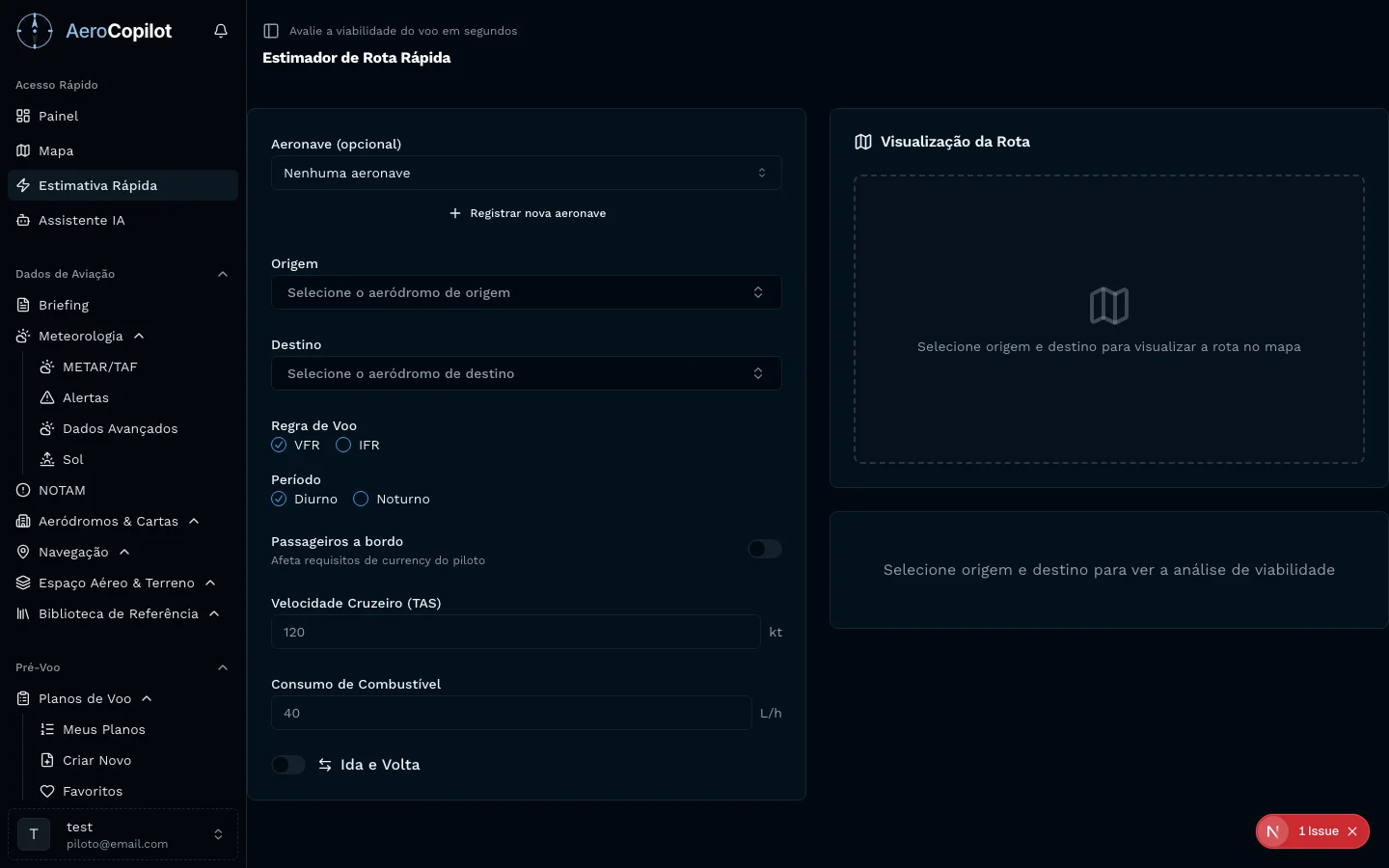Image resolution: width=1389 pixels, height=868 pixels.
Task: Select the Sol weather icon
Action: [45, 459]
